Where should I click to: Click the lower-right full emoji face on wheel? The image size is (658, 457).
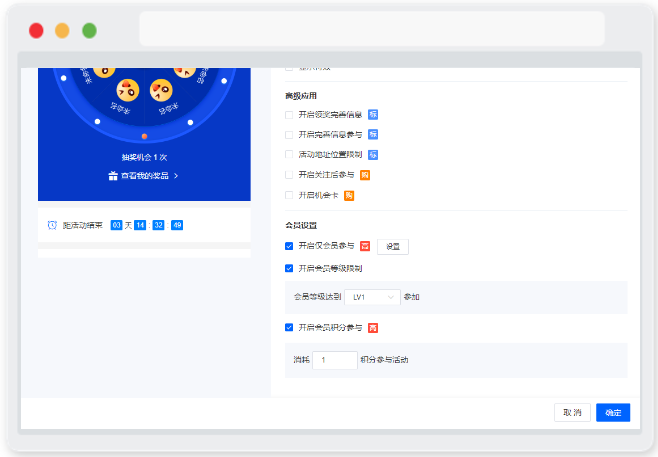pos(161,90)
